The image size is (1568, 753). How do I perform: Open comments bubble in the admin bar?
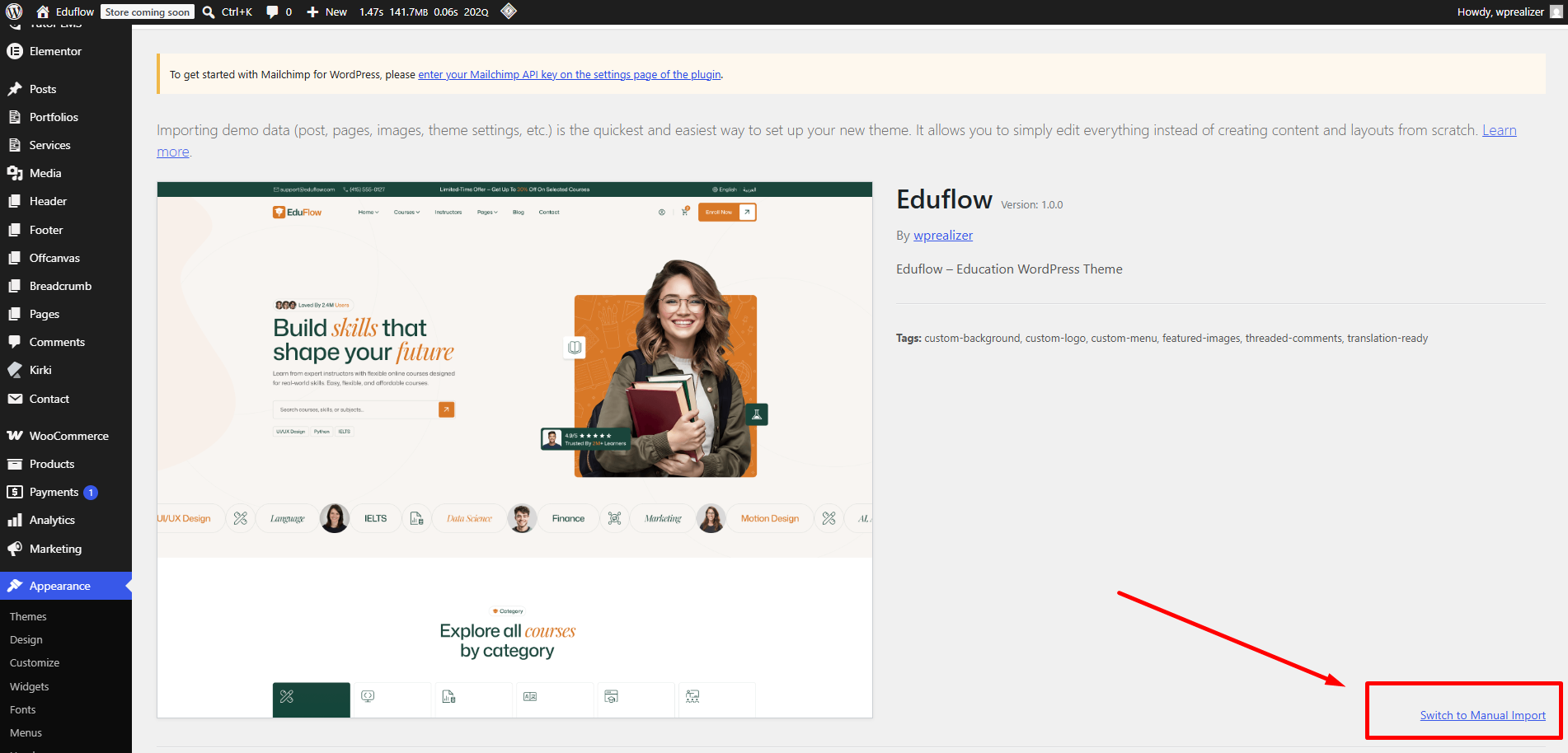[279, 12]
